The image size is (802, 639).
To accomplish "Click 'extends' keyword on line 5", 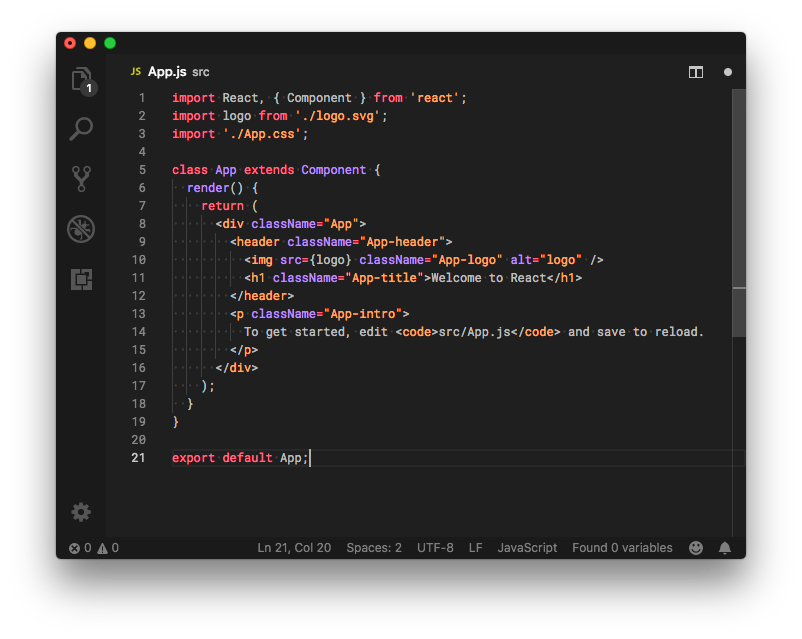I will (x=269, y=170).
